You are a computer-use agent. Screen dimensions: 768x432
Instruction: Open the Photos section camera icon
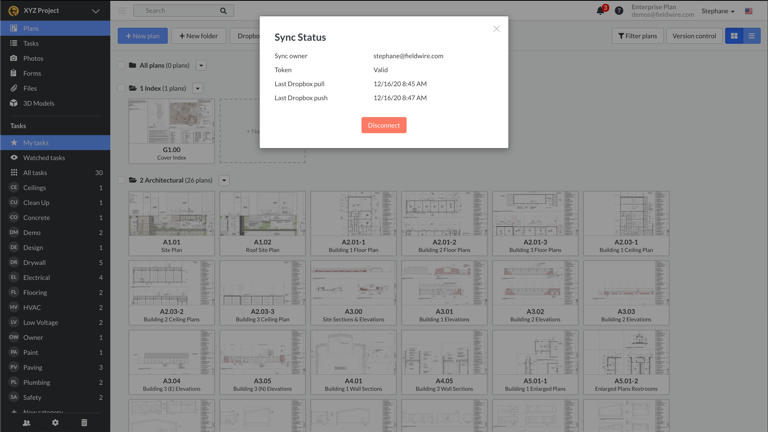14,58
